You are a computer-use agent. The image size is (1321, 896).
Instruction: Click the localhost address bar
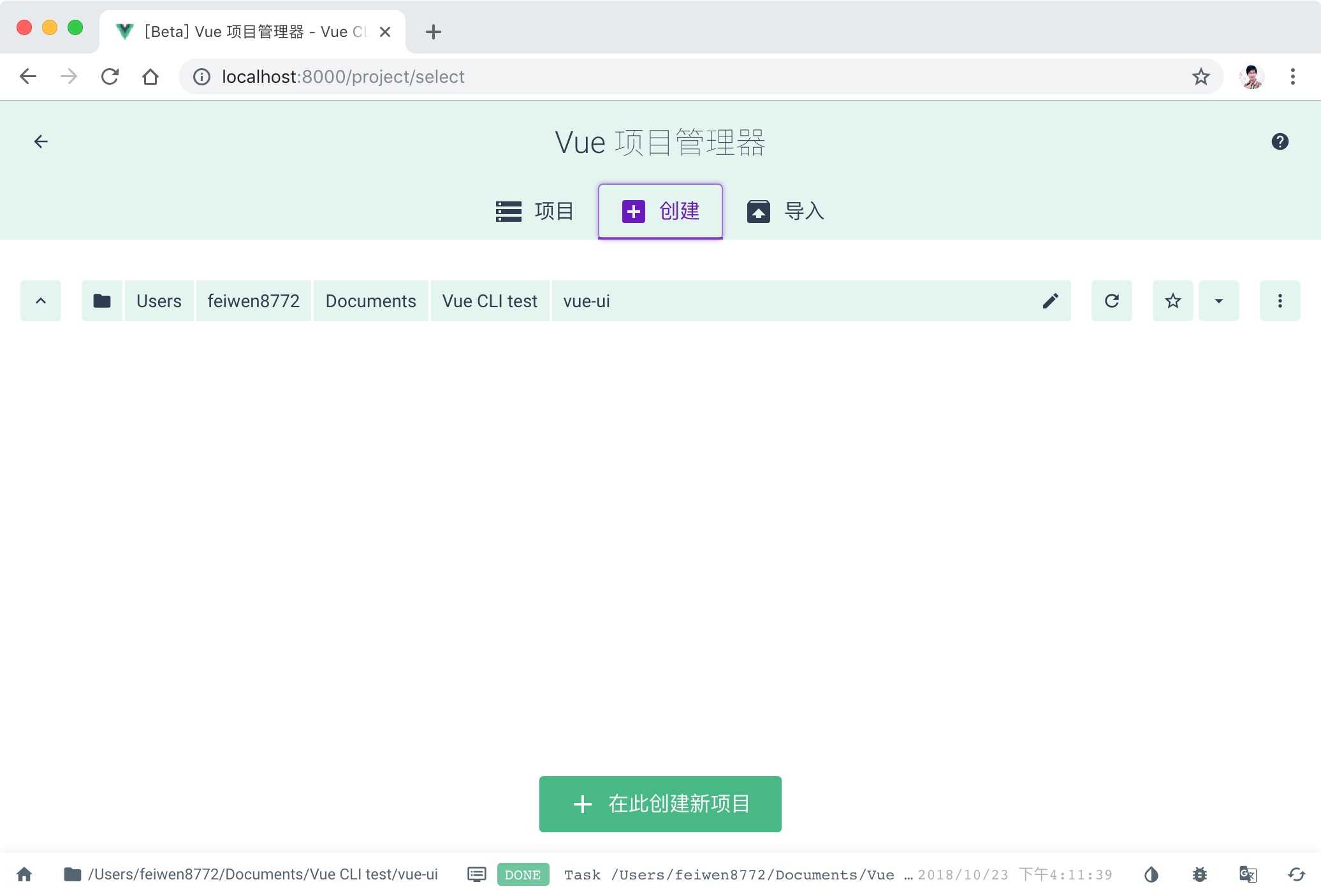[701, 76]
